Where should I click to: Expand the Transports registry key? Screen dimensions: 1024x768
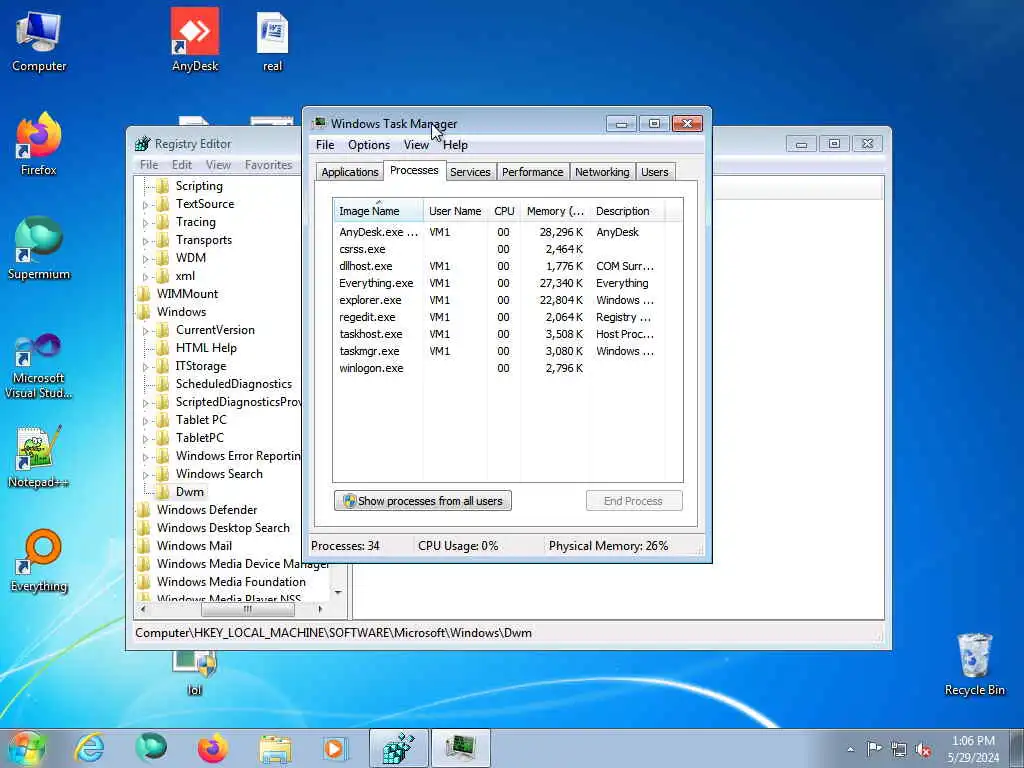(145, 241)
